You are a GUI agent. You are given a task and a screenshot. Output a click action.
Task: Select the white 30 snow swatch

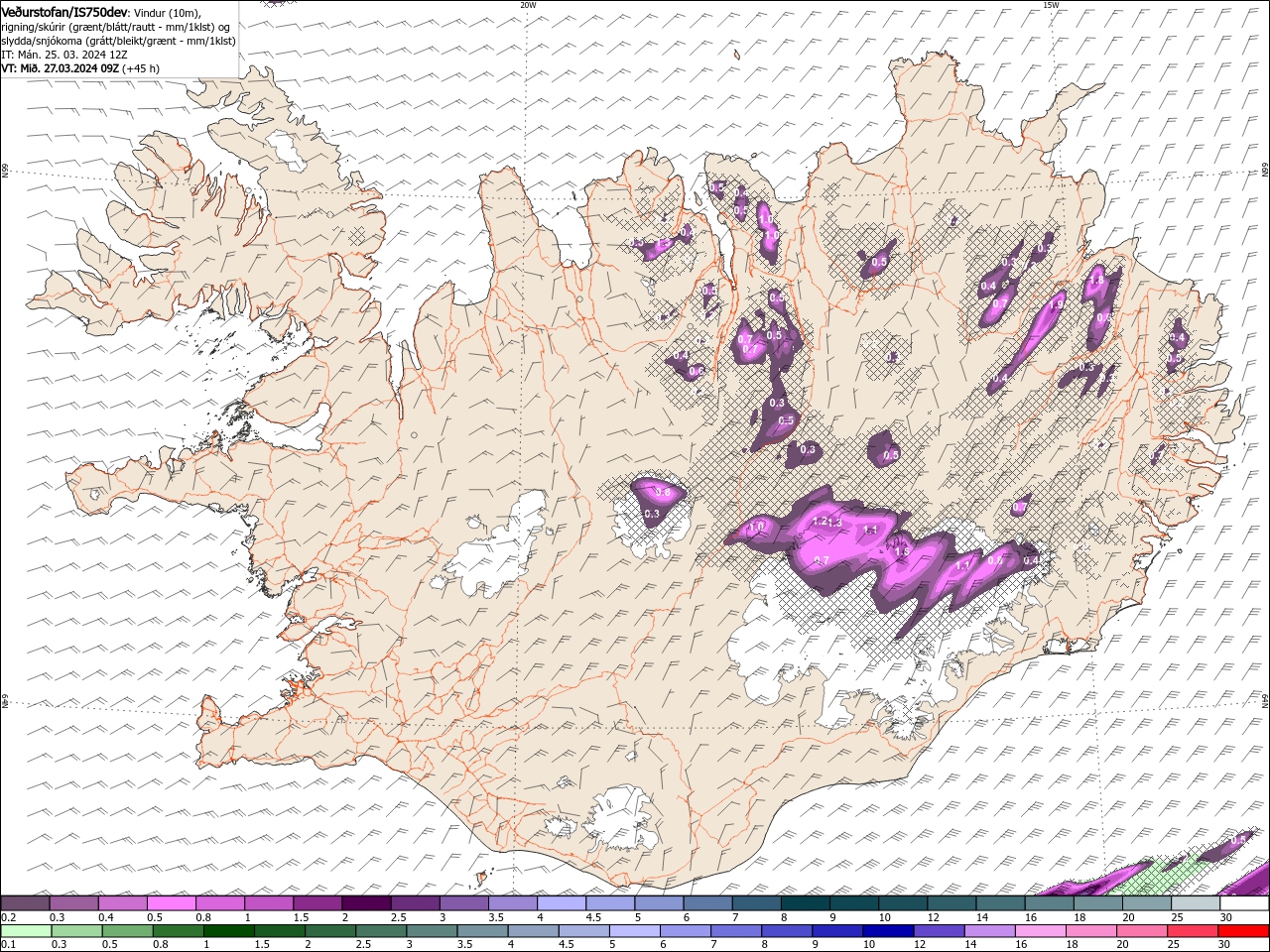(x=1244, y=903)
